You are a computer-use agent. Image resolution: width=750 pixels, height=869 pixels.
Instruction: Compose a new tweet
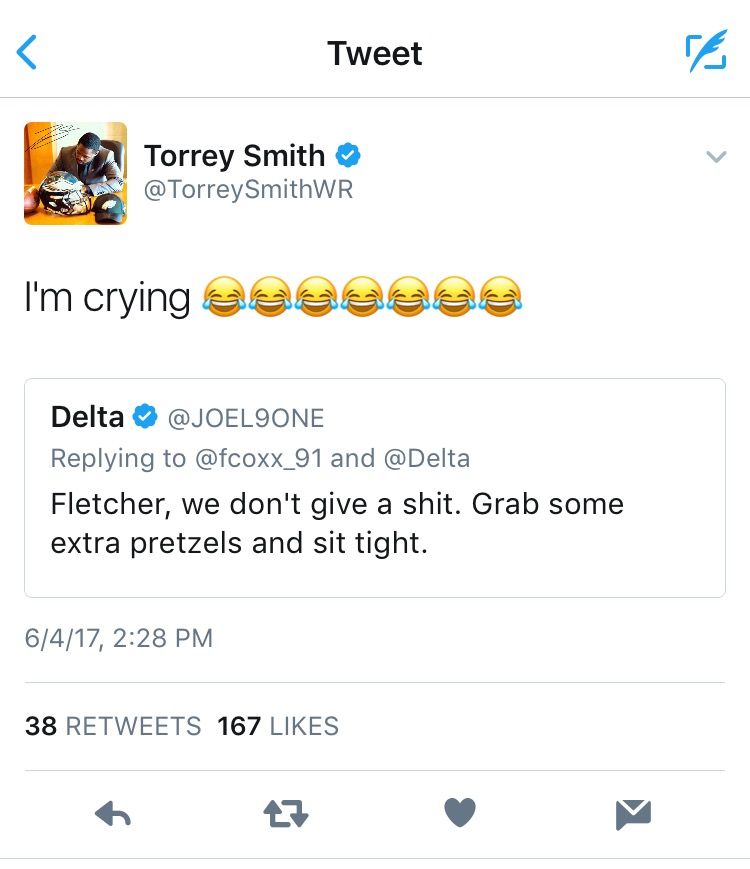point(705,52)
